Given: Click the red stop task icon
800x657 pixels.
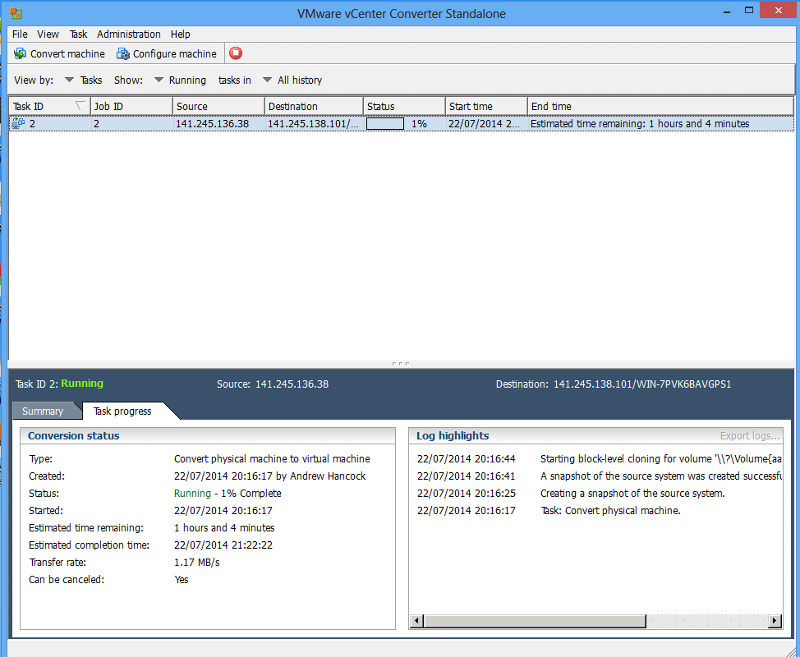Looking at the screenshot, I should tap(236, 53).
